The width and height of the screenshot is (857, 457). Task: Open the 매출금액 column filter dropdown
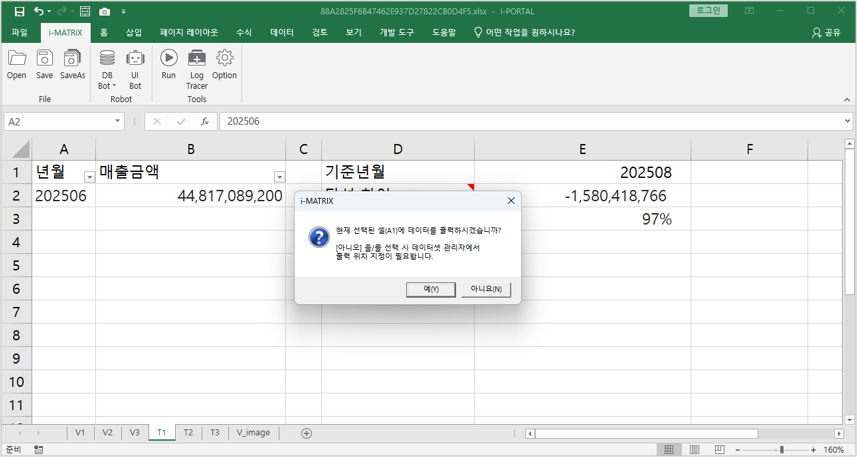coord(279,176)
